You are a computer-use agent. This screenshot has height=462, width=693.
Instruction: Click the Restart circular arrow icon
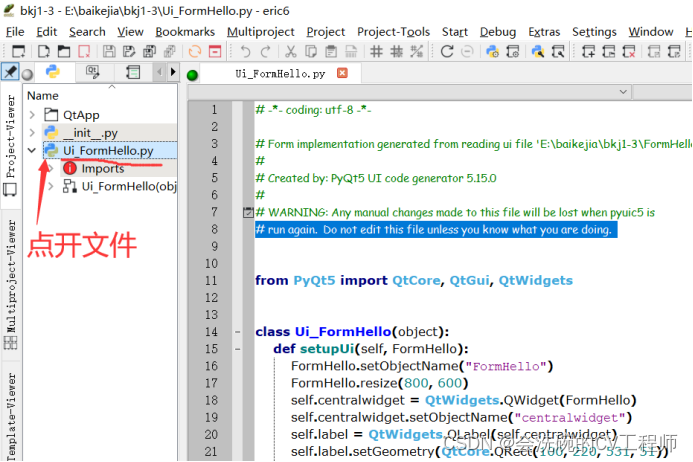[x=447, y=51]
